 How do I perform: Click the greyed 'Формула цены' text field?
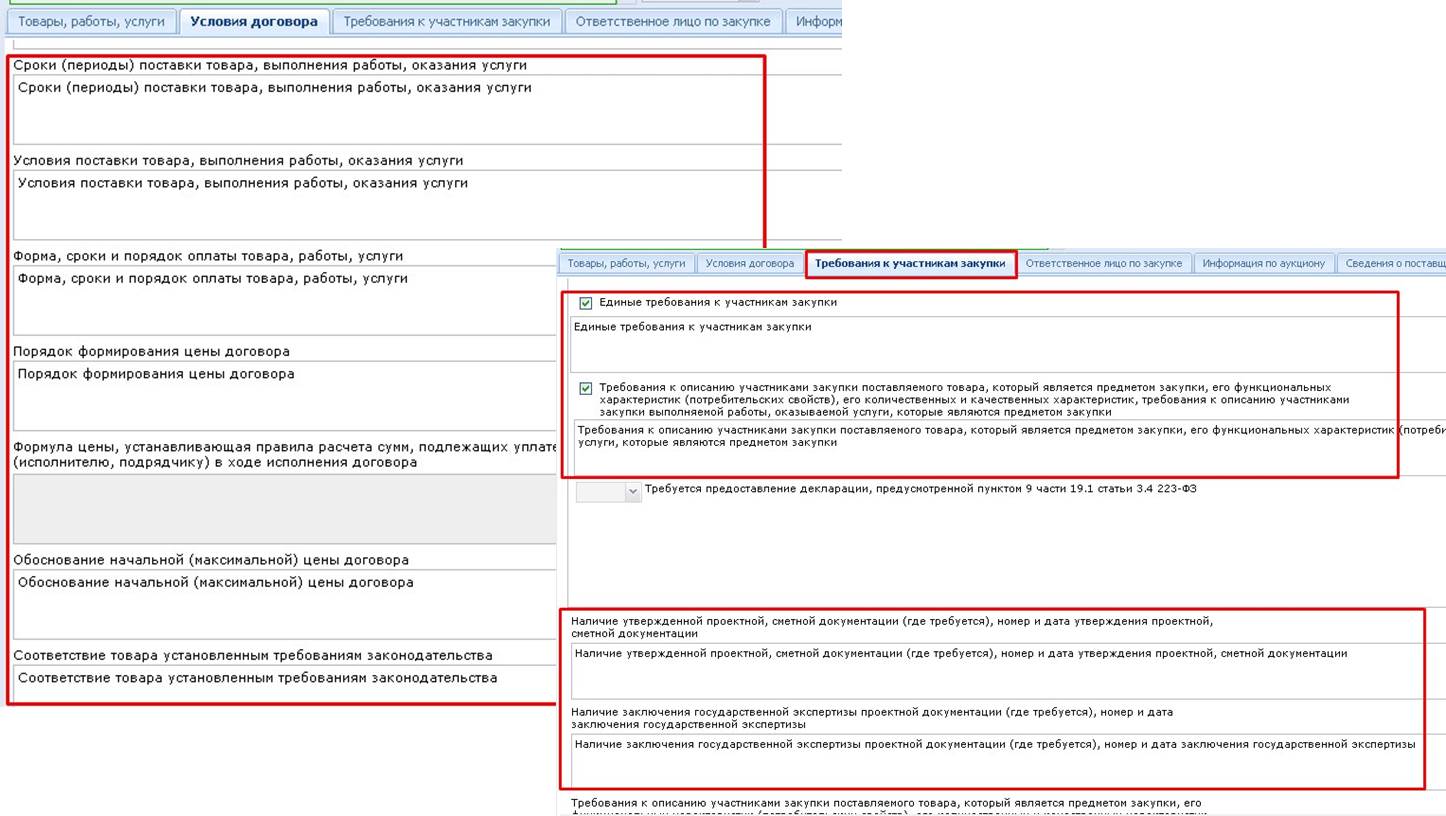pos(285,509)
